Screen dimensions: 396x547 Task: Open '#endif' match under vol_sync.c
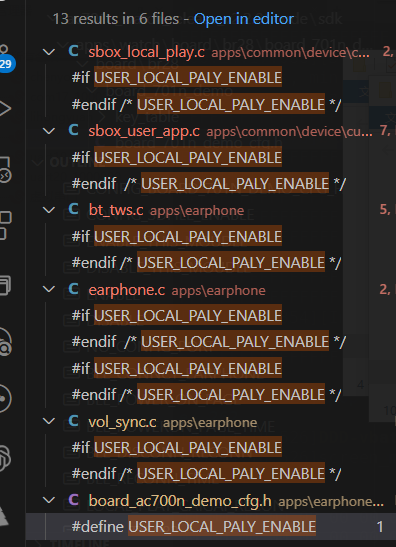(x=206, y=474)
